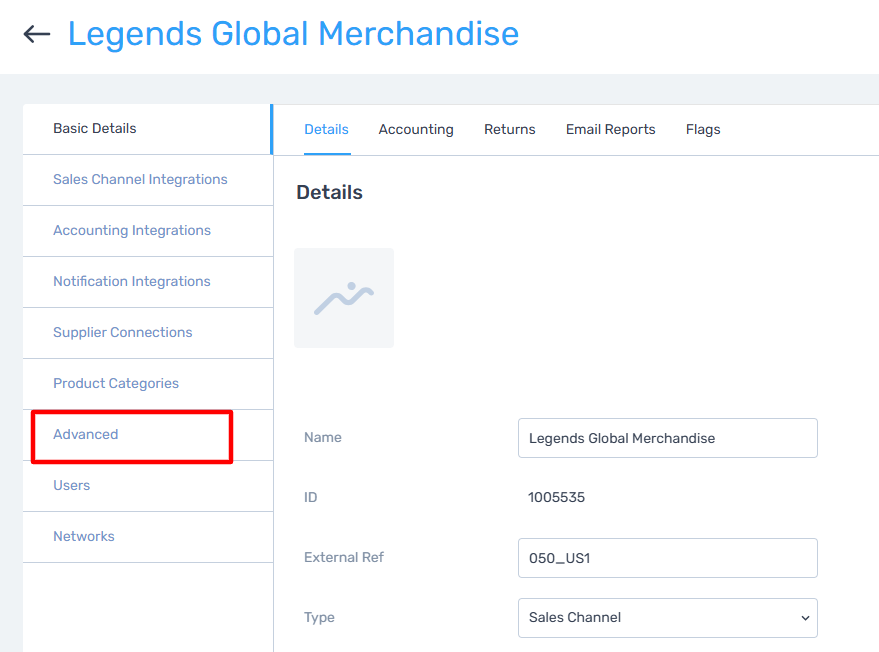Viewport: 879px width, 652px height.
Task: Open the Flags tab
Action: point(703,130)
